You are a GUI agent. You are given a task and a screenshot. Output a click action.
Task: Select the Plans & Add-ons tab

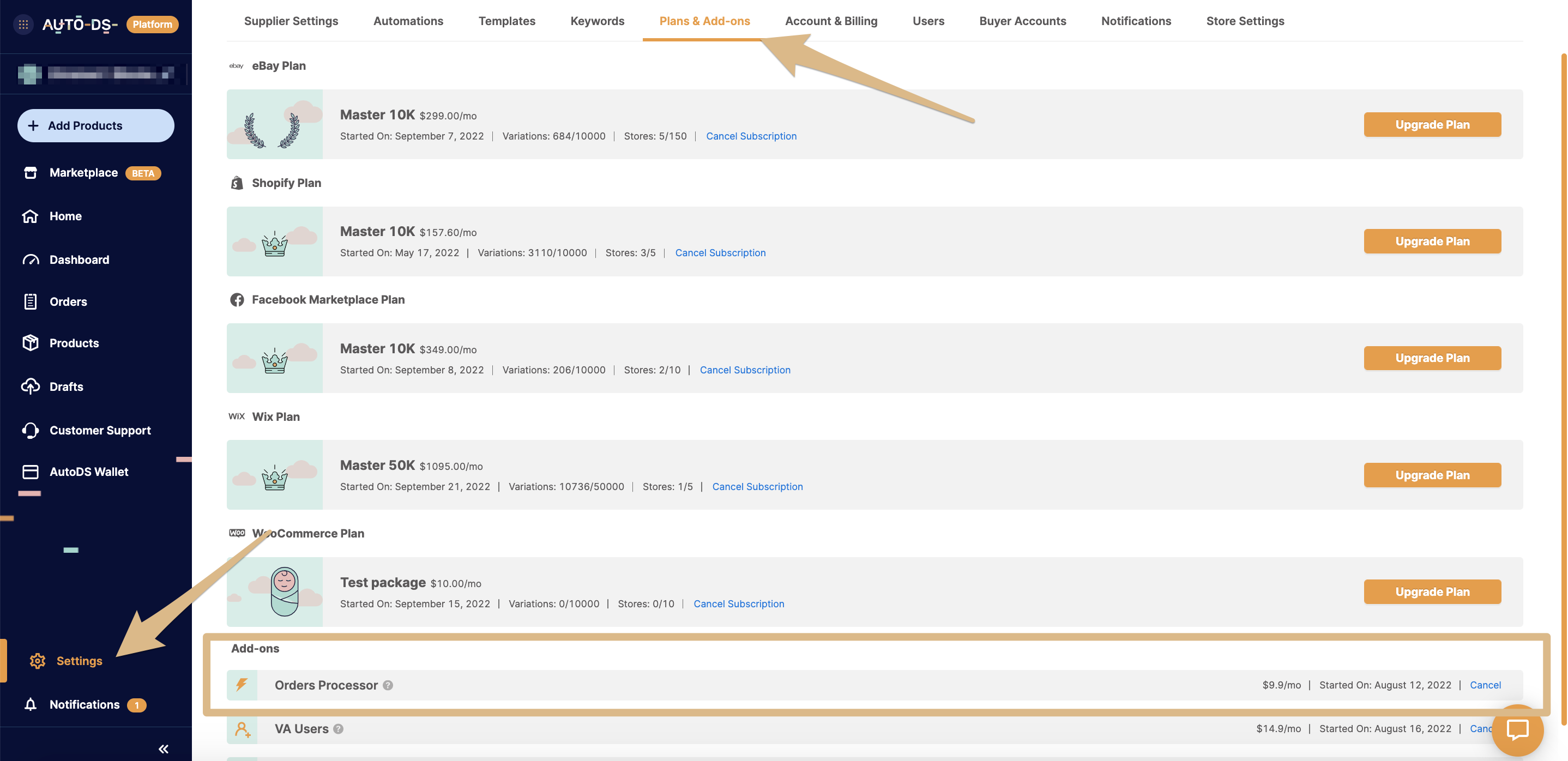point(704,21)
